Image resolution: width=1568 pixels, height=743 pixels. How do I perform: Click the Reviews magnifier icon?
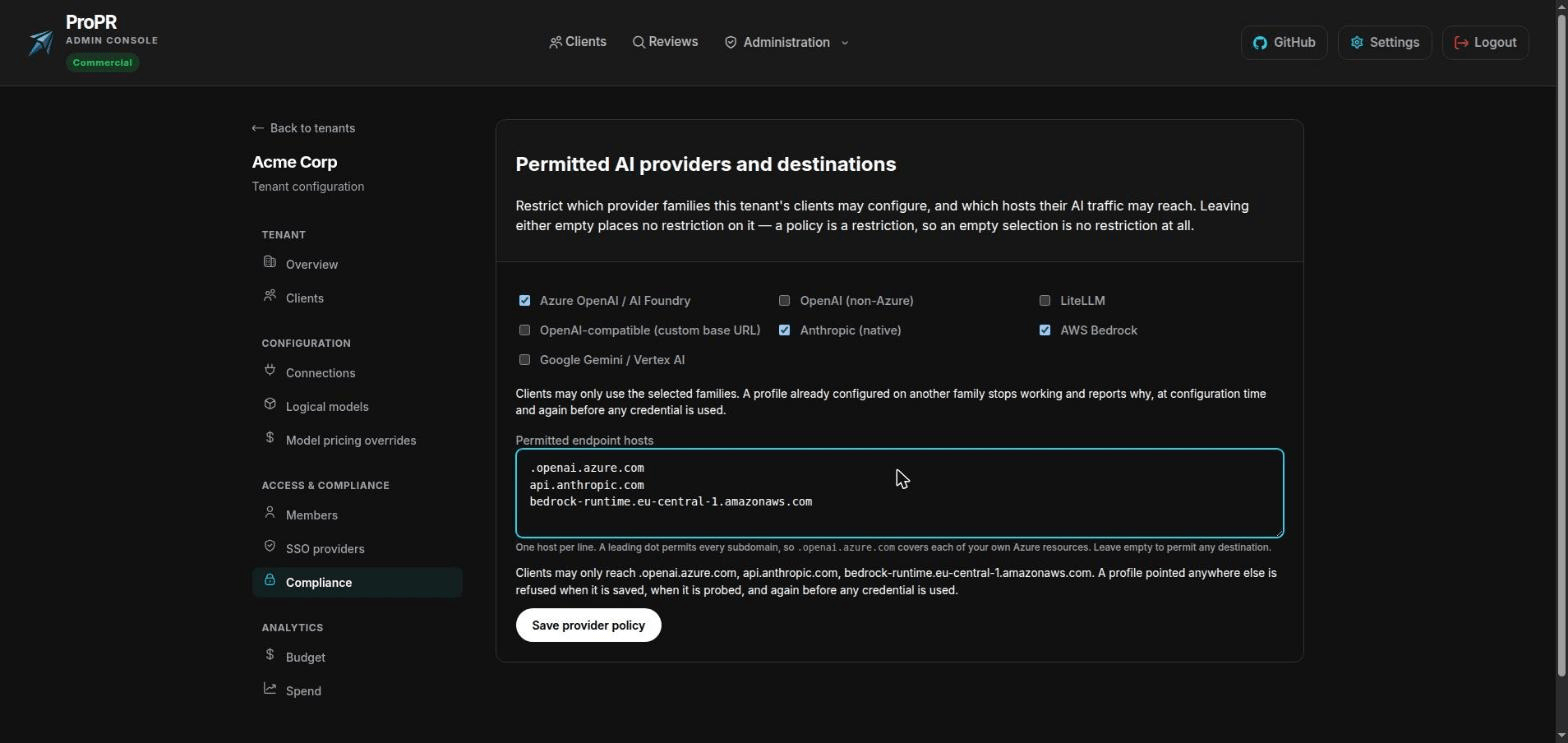[639, 42]
